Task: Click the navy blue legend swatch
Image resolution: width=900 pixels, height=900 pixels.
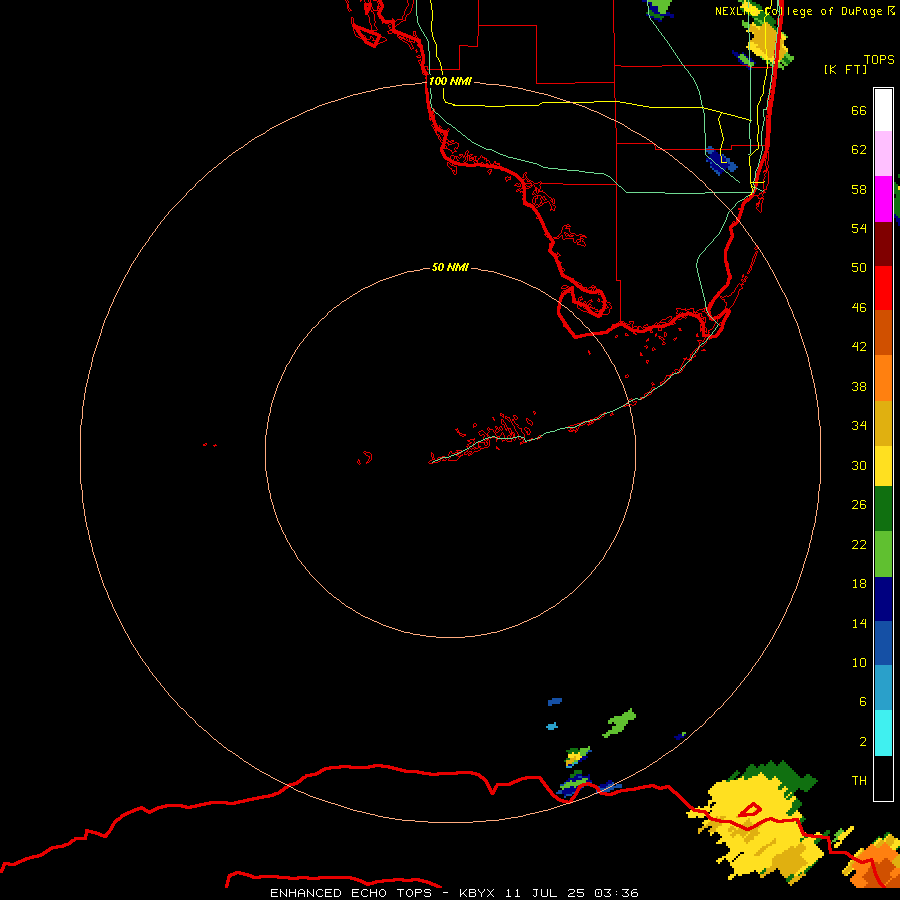Action: 883,599
